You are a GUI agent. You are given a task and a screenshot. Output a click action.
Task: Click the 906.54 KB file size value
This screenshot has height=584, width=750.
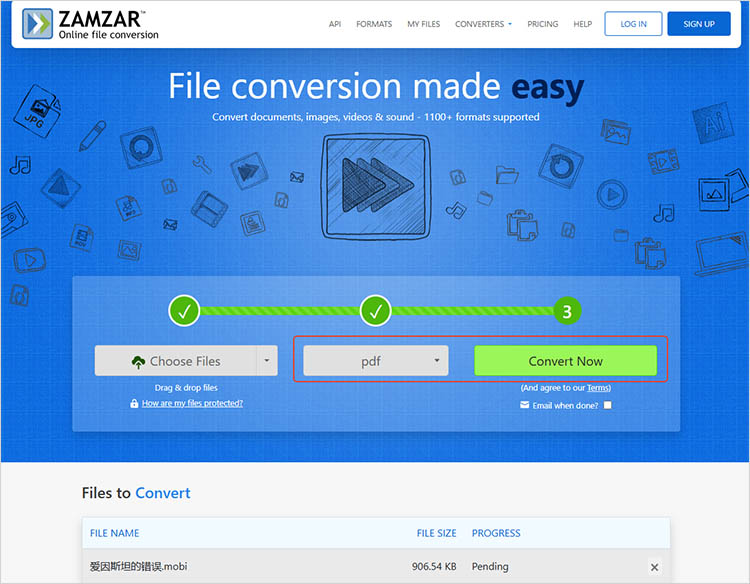click(434, 567)
